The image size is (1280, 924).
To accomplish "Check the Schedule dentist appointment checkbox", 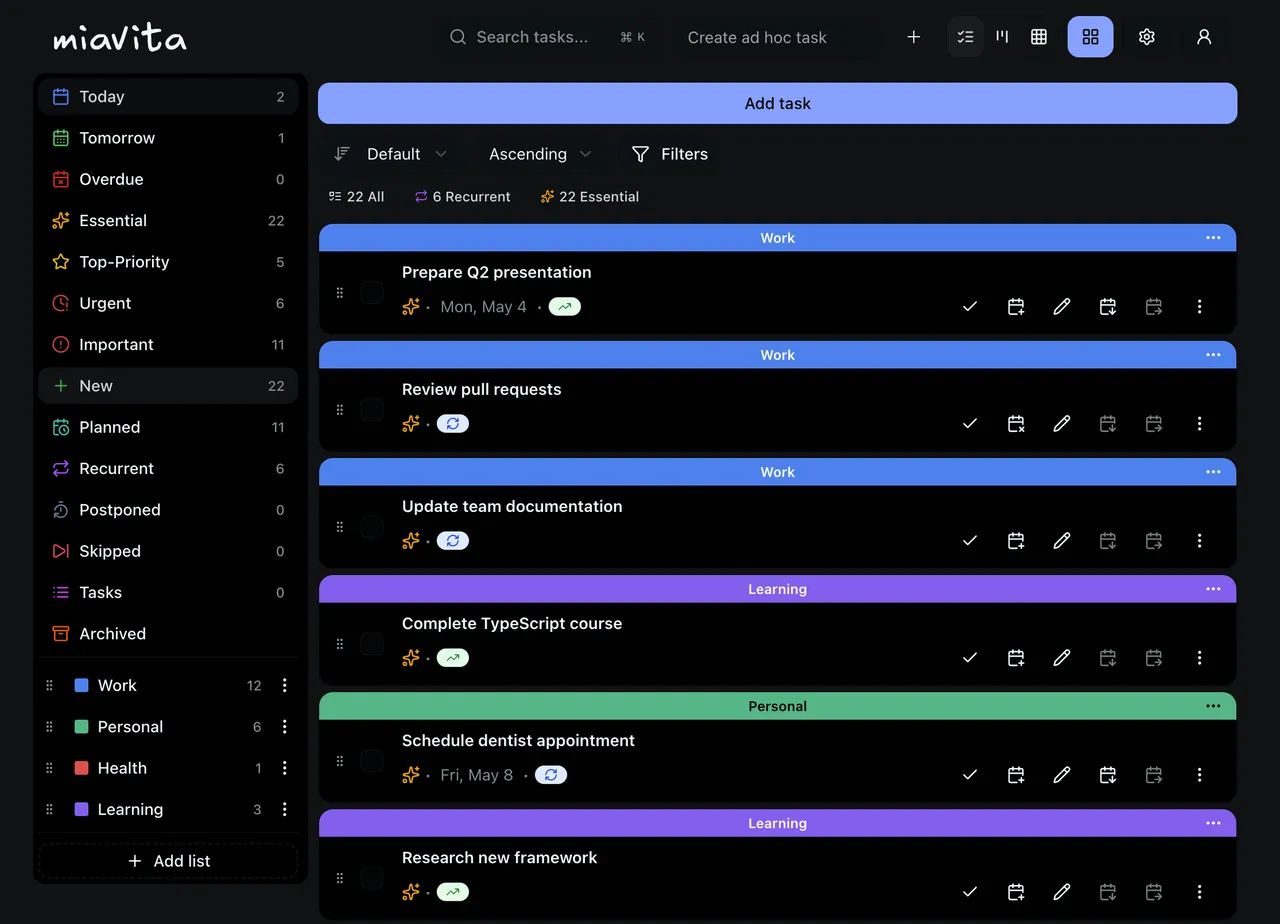I will pos(372,761).
